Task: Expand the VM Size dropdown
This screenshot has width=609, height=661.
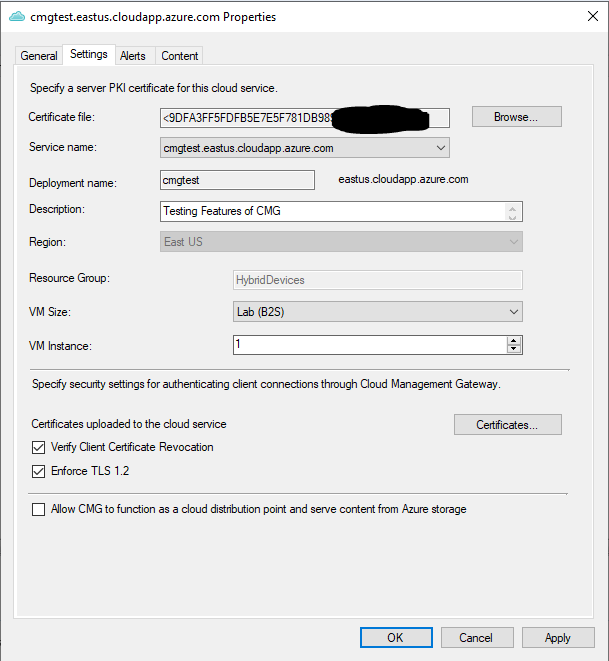Action: pyautogui.click(x=378, y=312)
